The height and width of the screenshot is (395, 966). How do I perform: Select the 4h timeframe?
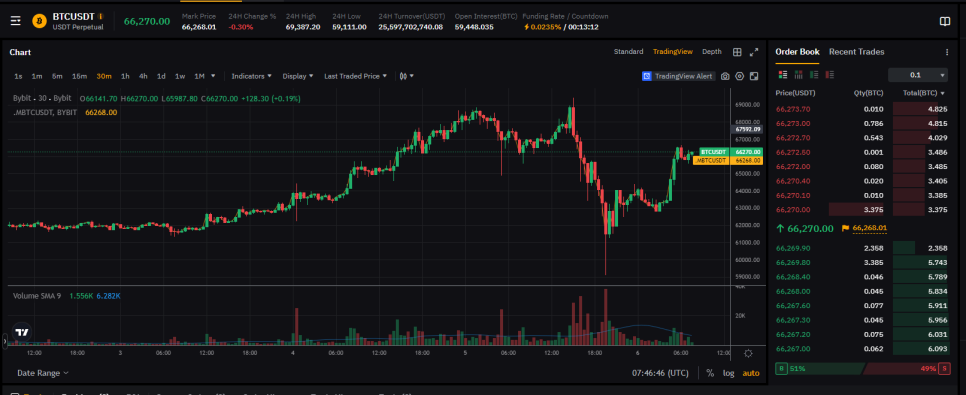(x=143, y=76)
